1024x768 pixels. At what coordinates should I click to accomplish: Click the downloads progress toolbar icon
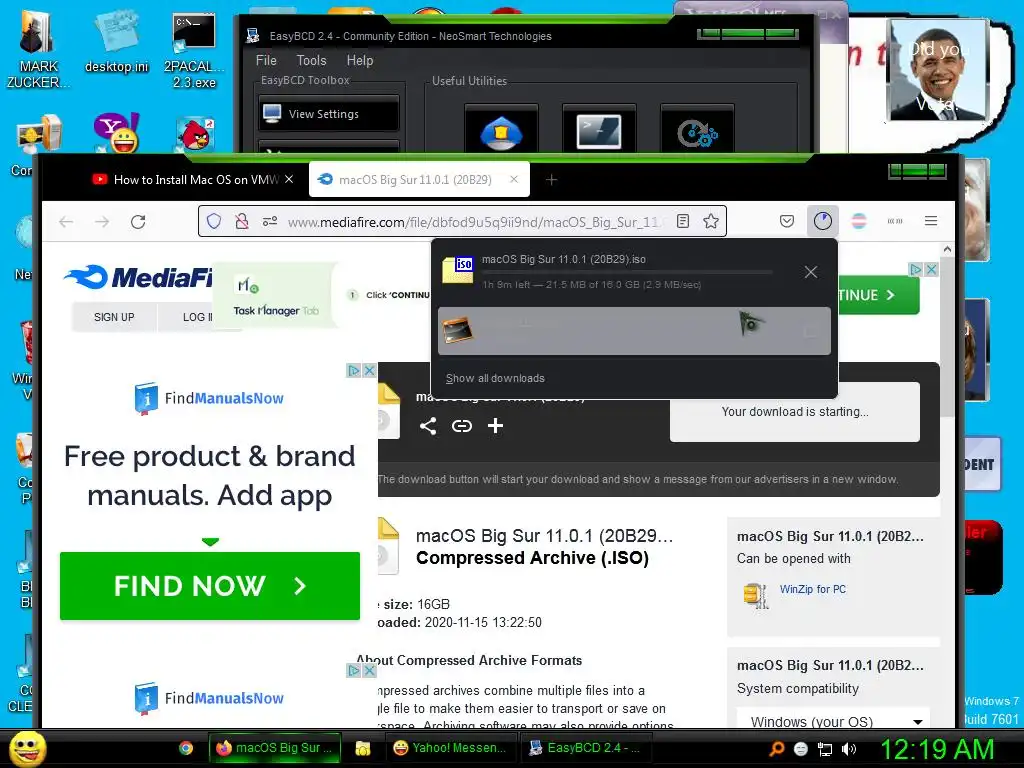(x=822, y=221)
